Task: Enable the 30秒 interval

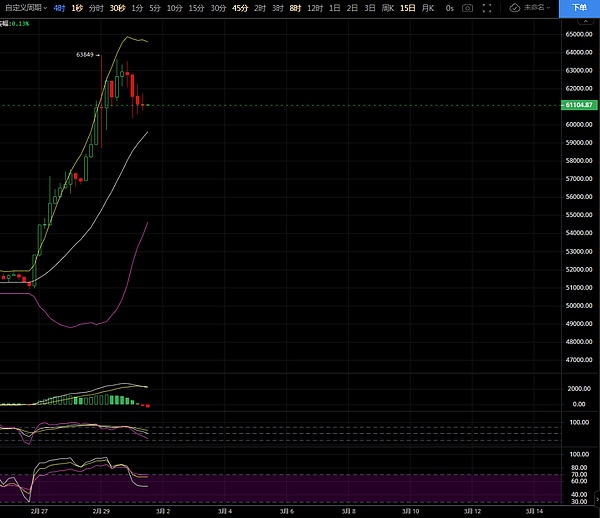Action: point(117,7)
